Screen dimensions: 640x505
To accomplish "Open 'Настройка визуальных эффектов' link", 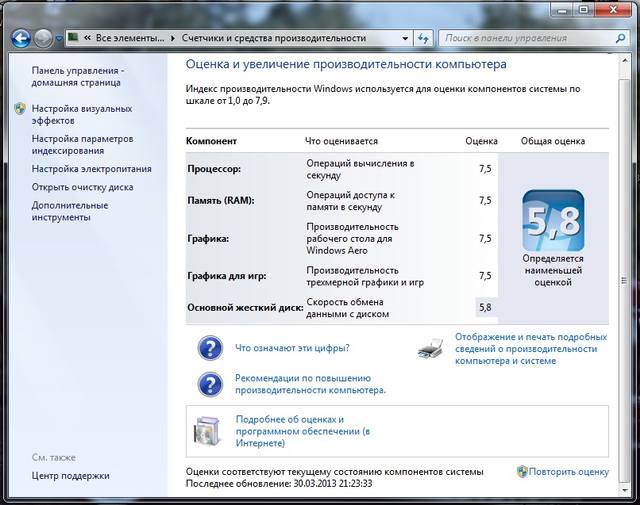I will tap(81, 114).
